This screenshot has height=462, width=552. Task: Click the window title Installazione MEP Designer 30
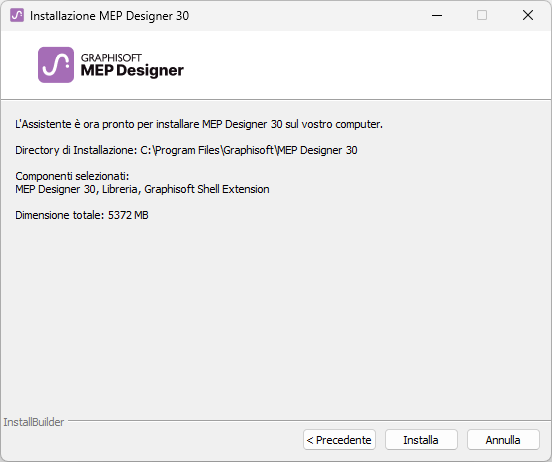[x=109, y=16]
